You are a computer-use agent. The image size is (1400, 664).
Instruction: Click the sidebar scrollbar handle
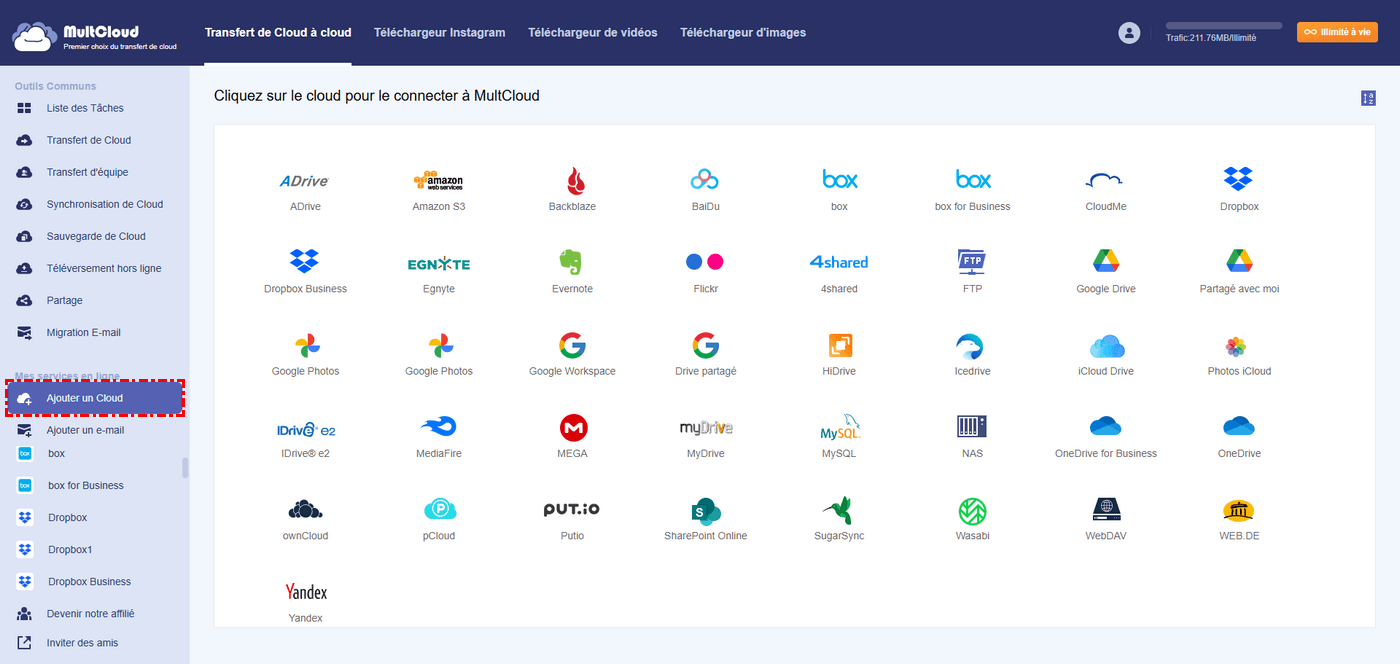point(185,468)
